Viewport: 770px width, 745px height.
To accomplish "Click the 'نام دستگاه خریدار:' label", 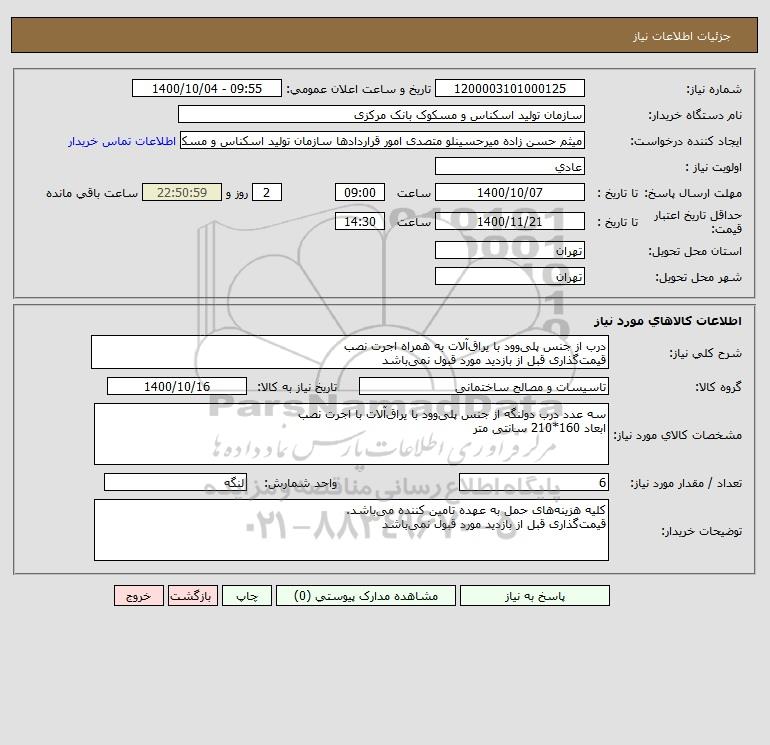I will pyautogui.click(x=695, y=115).
